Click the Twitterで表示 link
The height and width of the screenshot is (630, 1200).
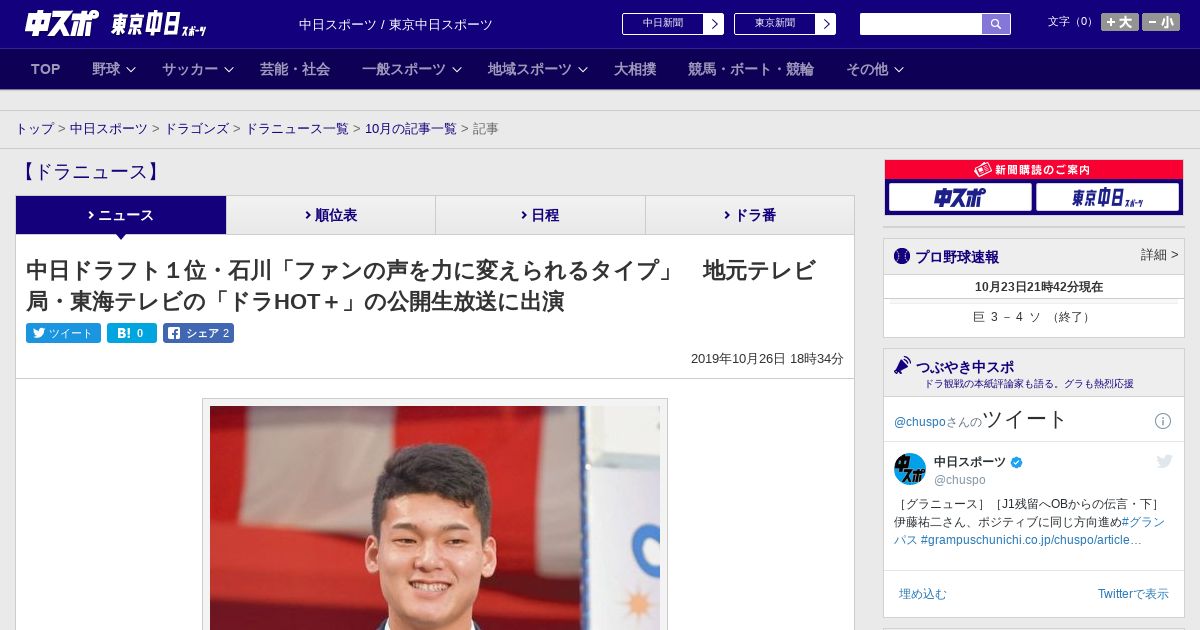tap(1133, 594)
